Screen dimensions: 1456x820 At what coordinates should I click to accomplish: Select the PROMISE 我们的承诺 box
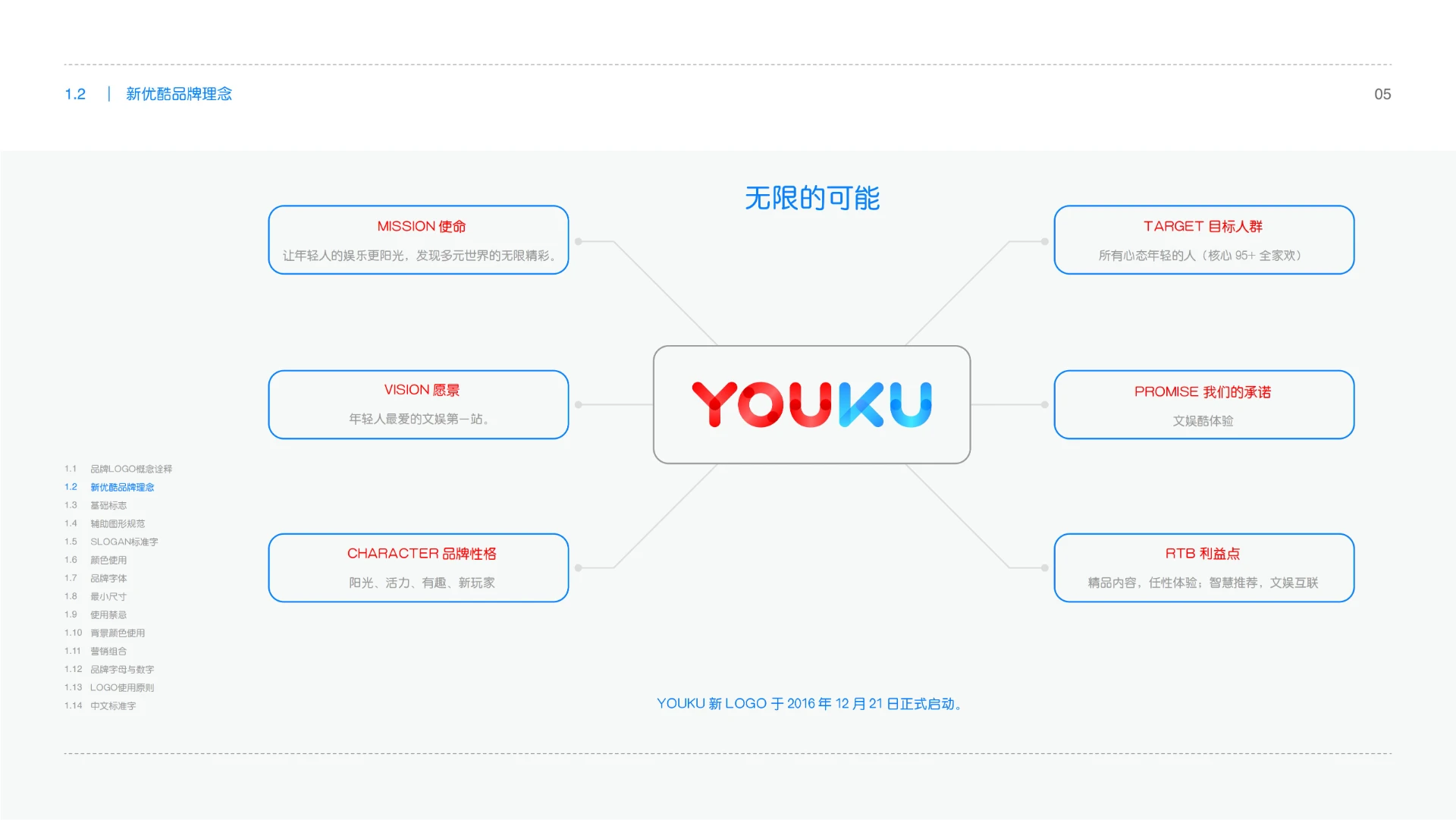pos(1203,404)
